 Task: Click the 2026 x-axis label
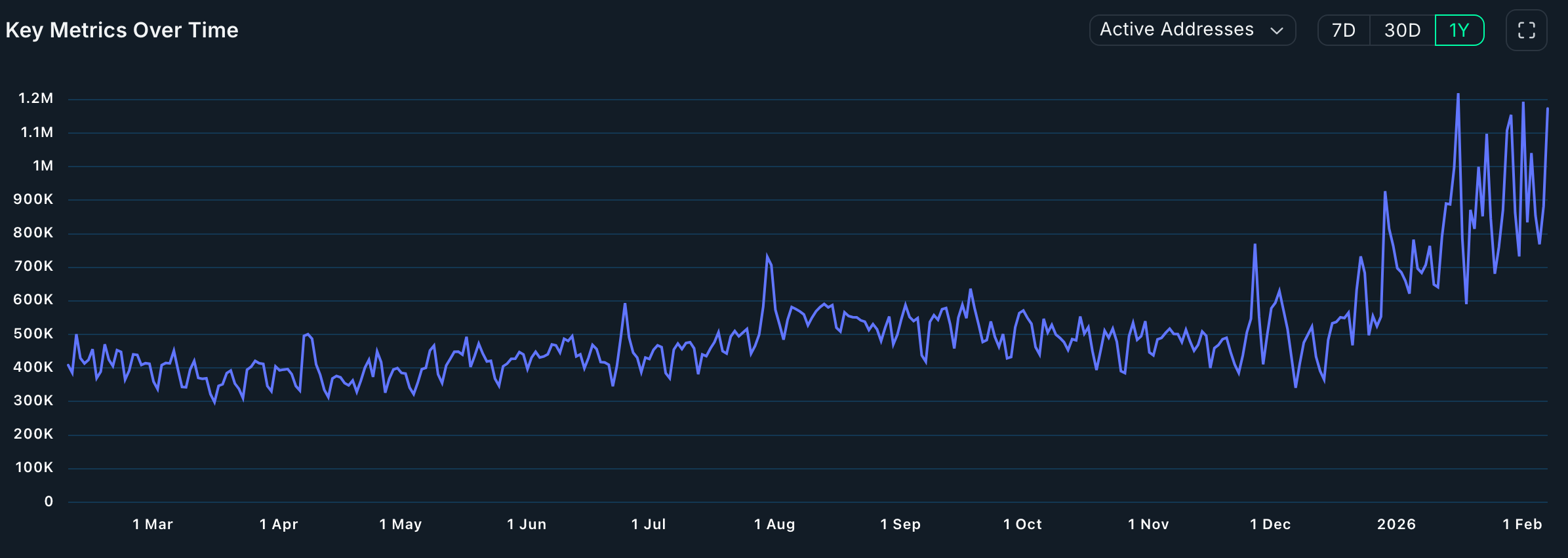tap(1396, 525)
